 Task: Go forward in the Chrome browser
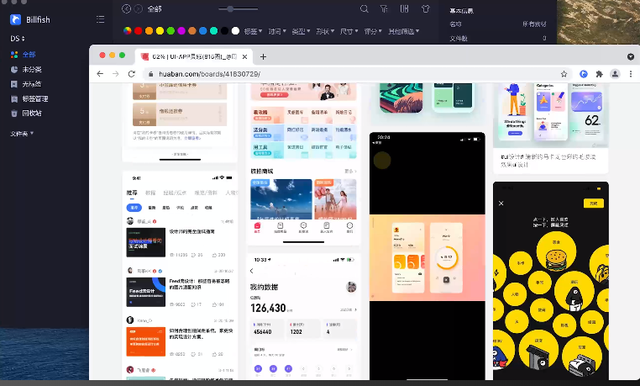tap(116, 74)
